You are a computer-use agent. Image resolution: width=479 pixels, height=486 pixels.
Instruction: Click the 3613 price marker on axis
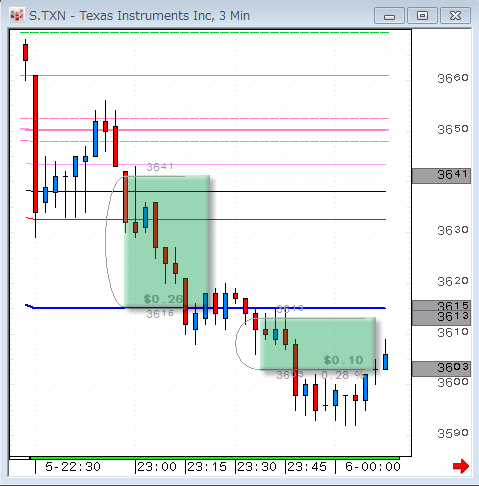441,318
